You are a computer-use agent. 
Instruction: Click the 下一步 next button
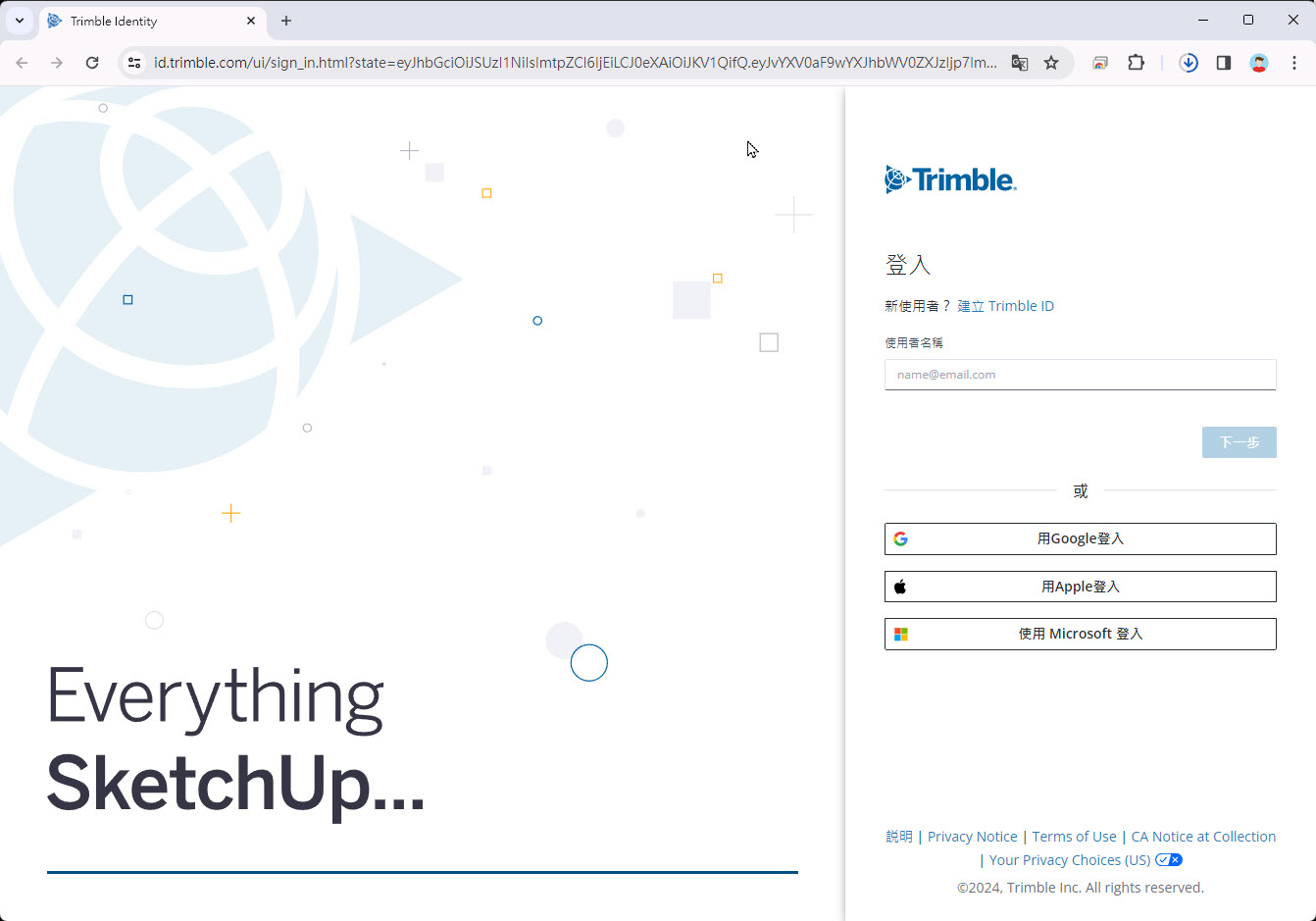(1239, 442)
